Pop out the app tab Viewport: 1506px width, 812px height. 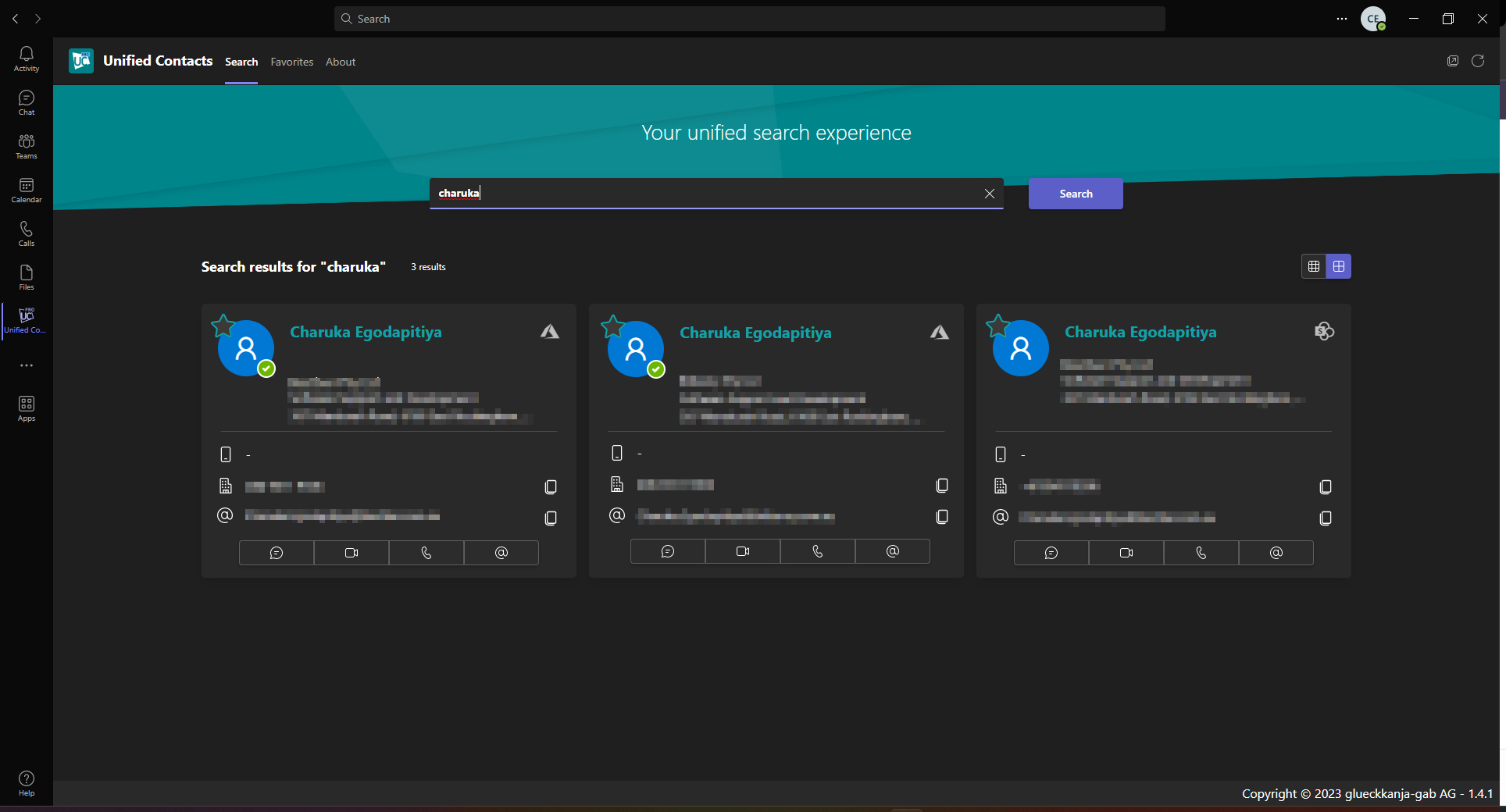click(x=1453, y=61)
